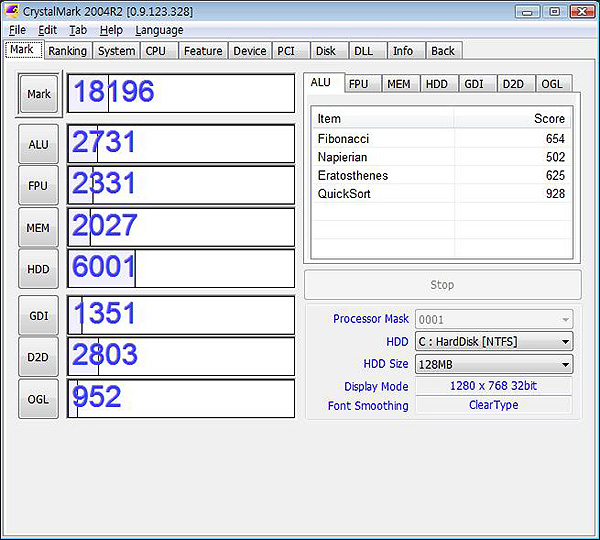Run the FPU benchmark button
Viewport: 600px width, 540px height.
point(38,186)
